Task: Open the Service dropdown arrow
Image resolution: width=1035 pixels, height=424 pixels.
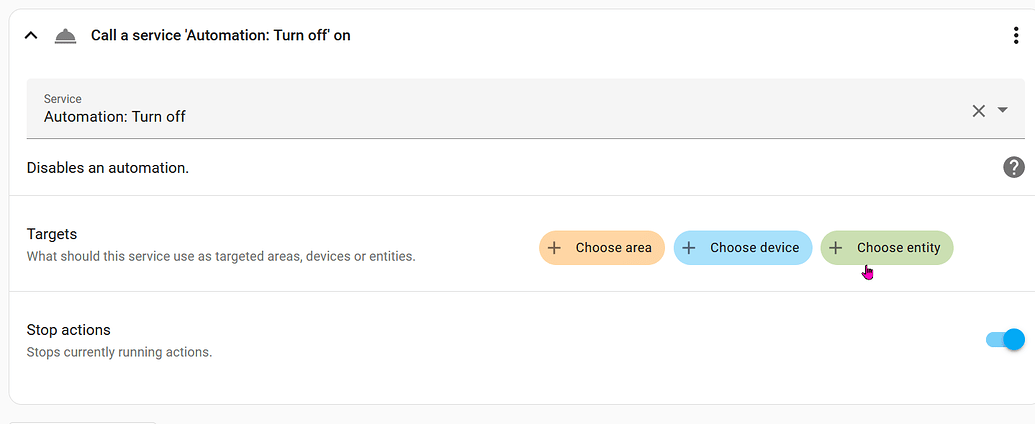Action: (1003, 110)
